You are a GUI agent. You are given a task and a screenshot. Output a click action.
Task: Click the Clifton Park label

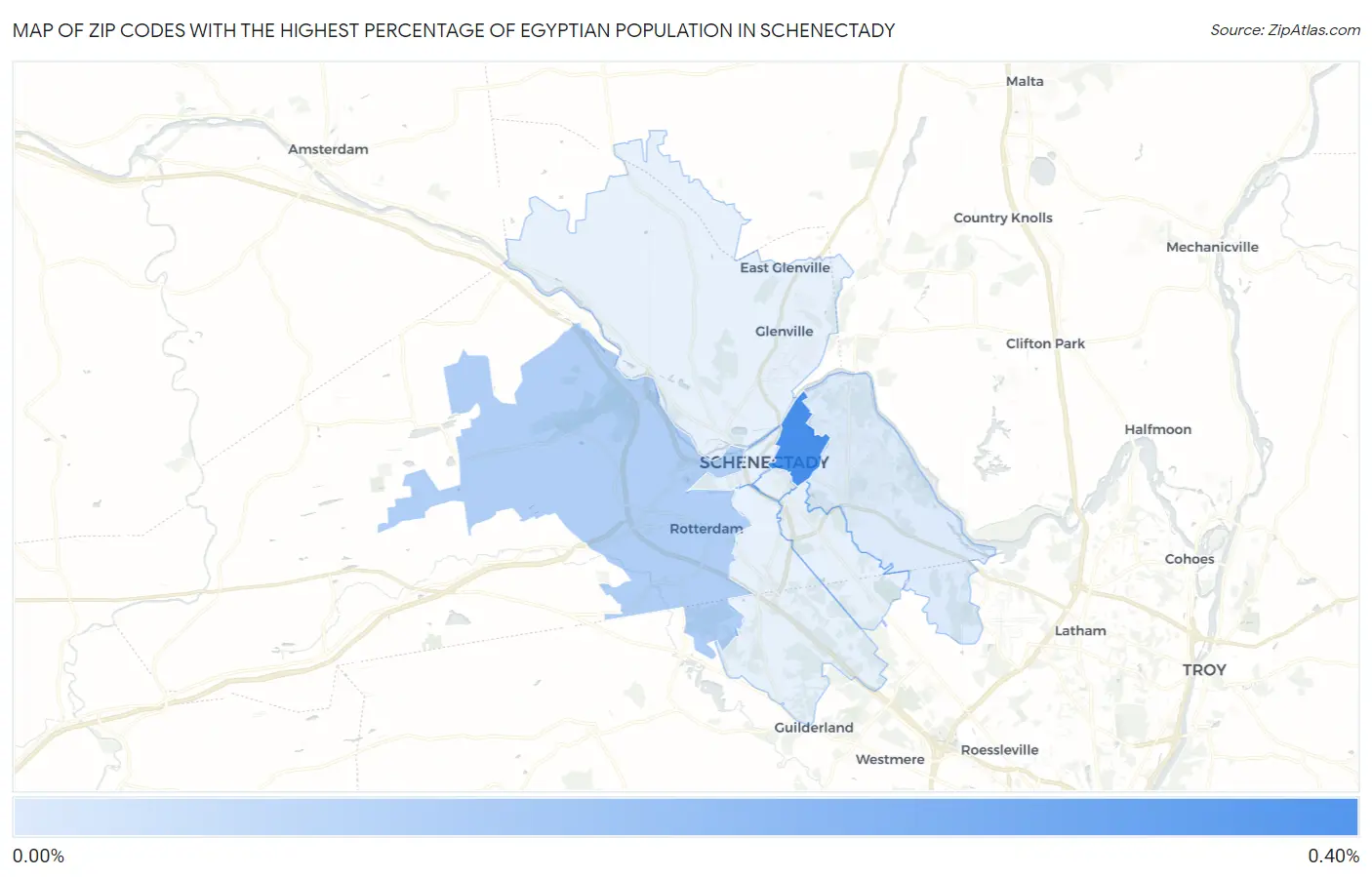[x=1045, y=343]
